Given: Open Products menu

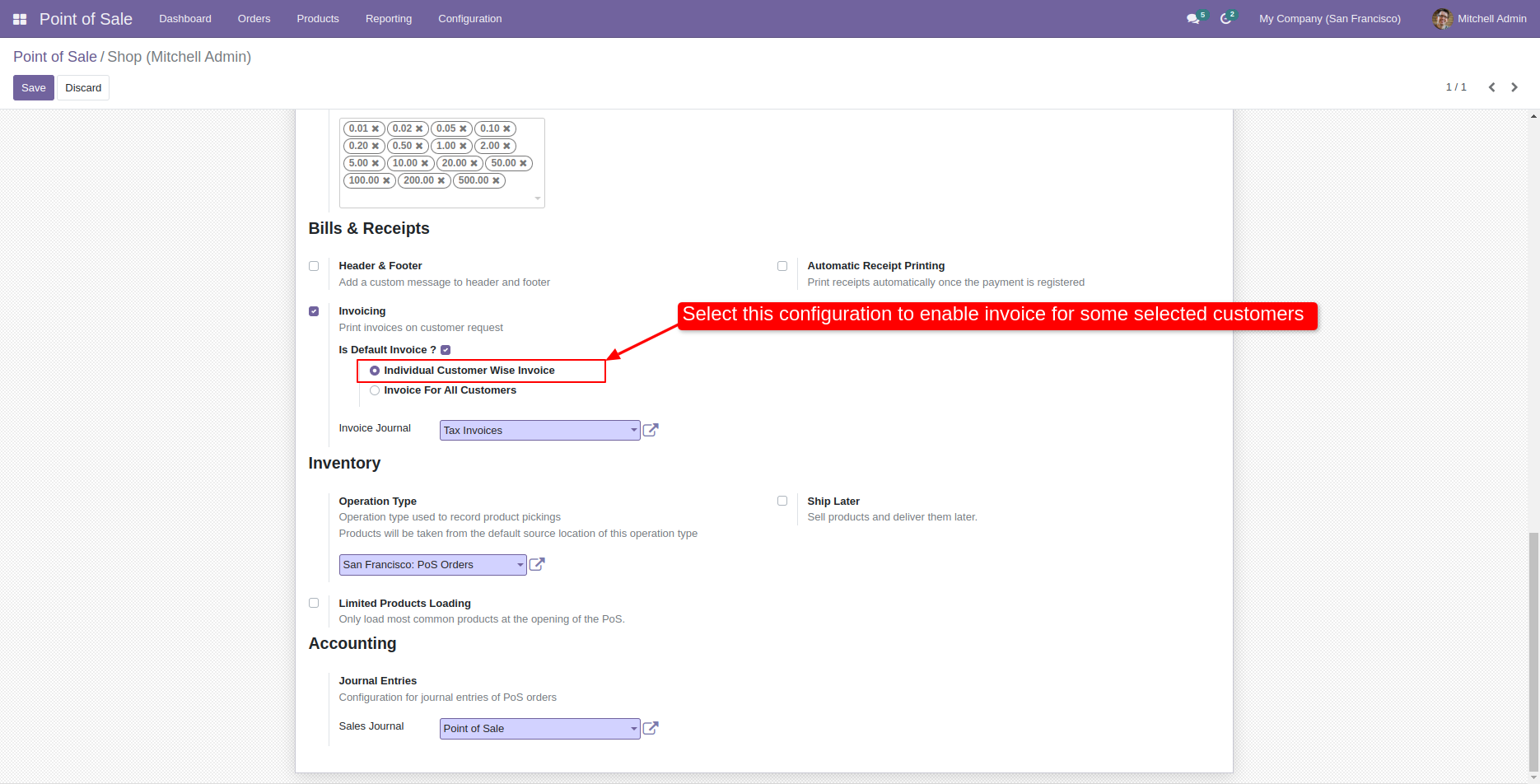Looking at the screenshot, I should (318, 19).
